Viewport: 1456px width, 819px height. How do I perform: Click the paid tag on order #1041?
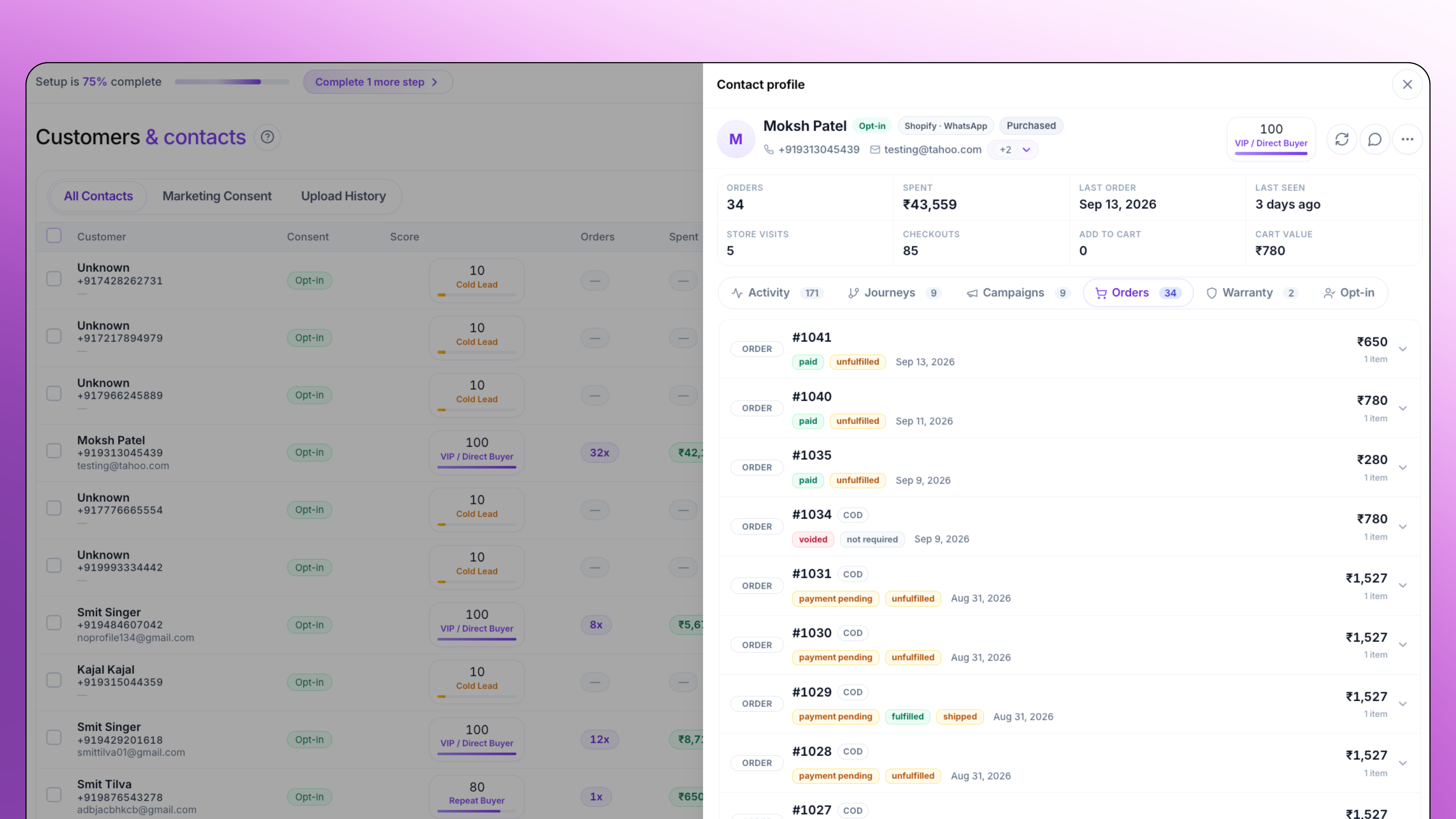click(x=808, y=362)
